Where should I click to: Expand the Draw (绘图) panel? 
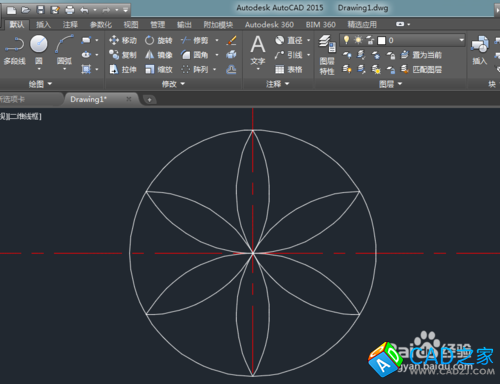(40, 84)
